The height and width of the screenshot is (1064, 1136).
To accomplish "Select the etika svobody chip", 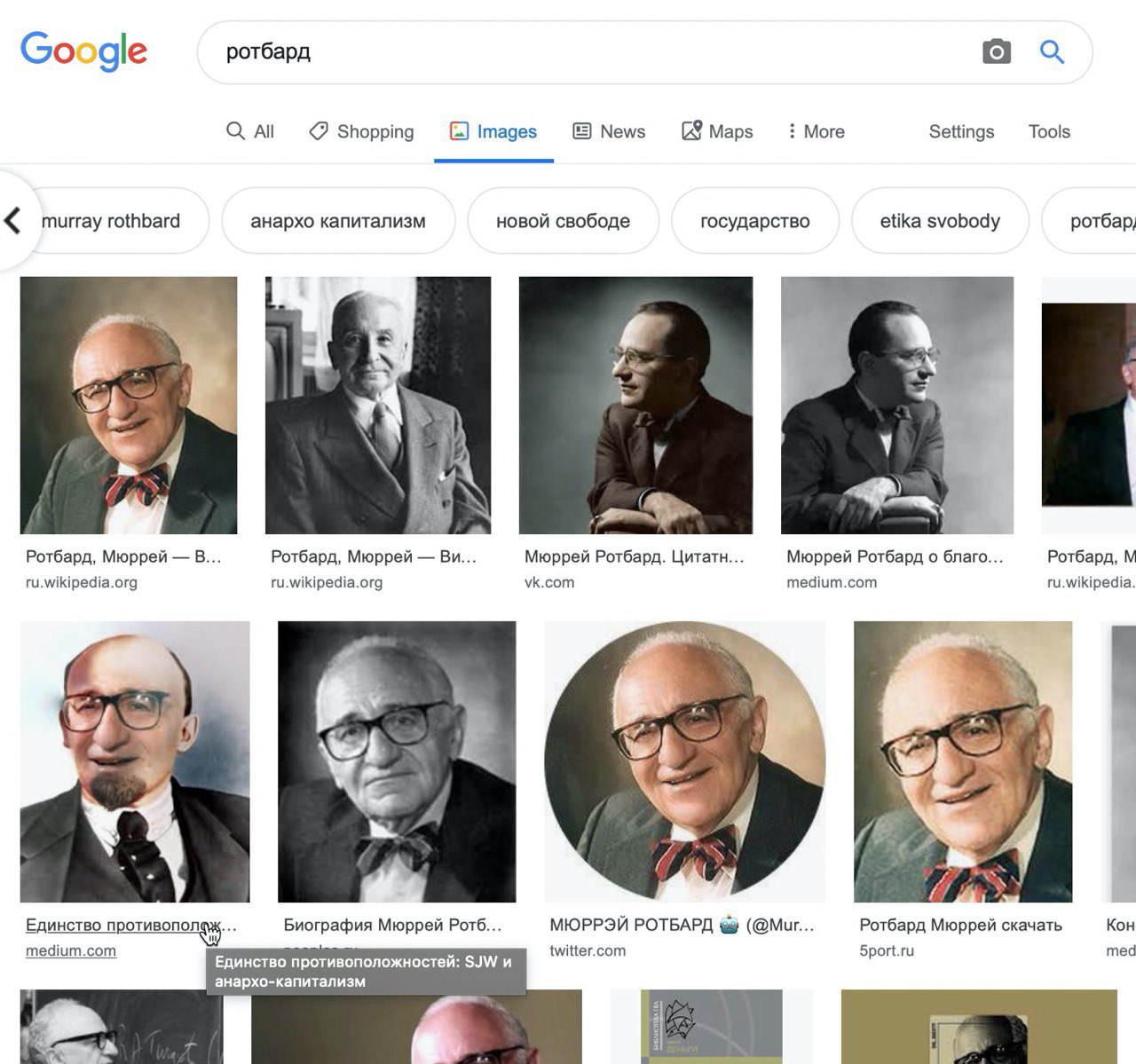I will [x=940, y=221].
